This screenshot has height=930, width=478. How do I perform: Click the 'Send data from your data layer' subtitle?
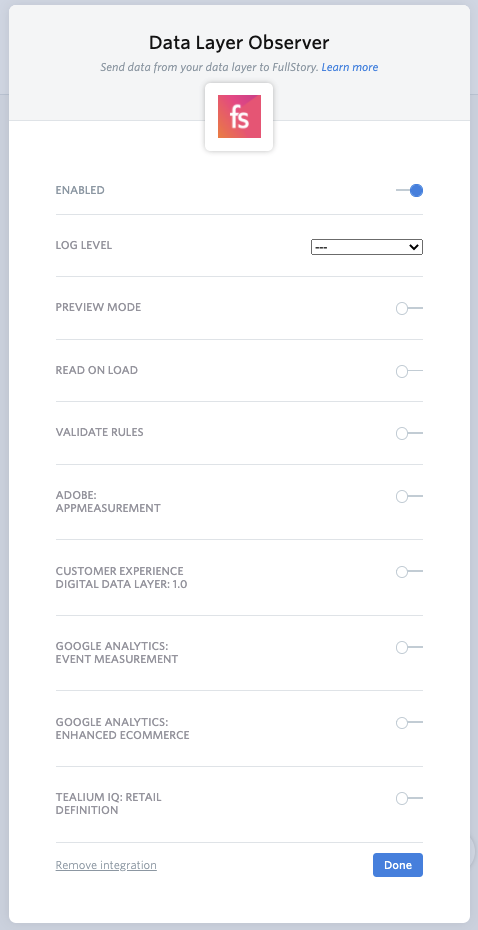tap(209, 67)
